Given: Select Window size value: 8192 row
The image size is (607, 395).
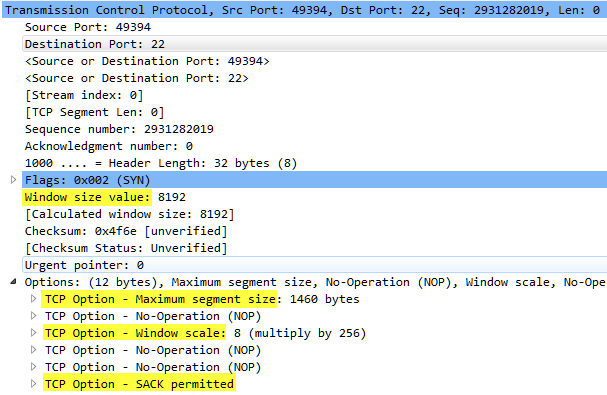Looking at the screenshot, I should click(105, 197).
